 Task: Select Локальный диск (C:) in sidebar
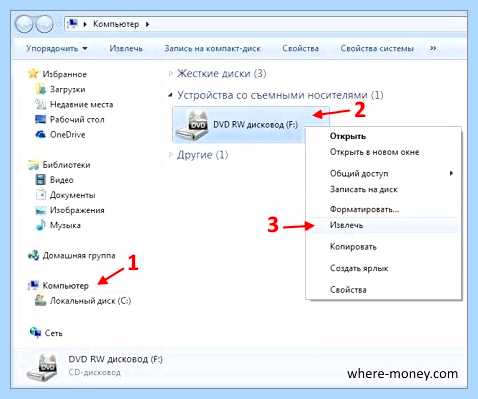tap(90, 301)
